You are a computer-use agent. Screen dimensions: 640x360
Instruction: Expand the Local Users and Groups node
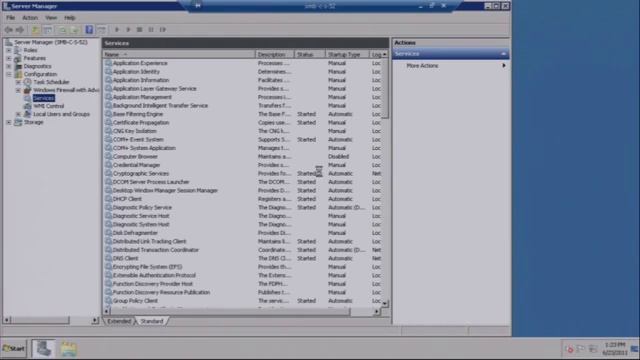click(x=18, y=114)
